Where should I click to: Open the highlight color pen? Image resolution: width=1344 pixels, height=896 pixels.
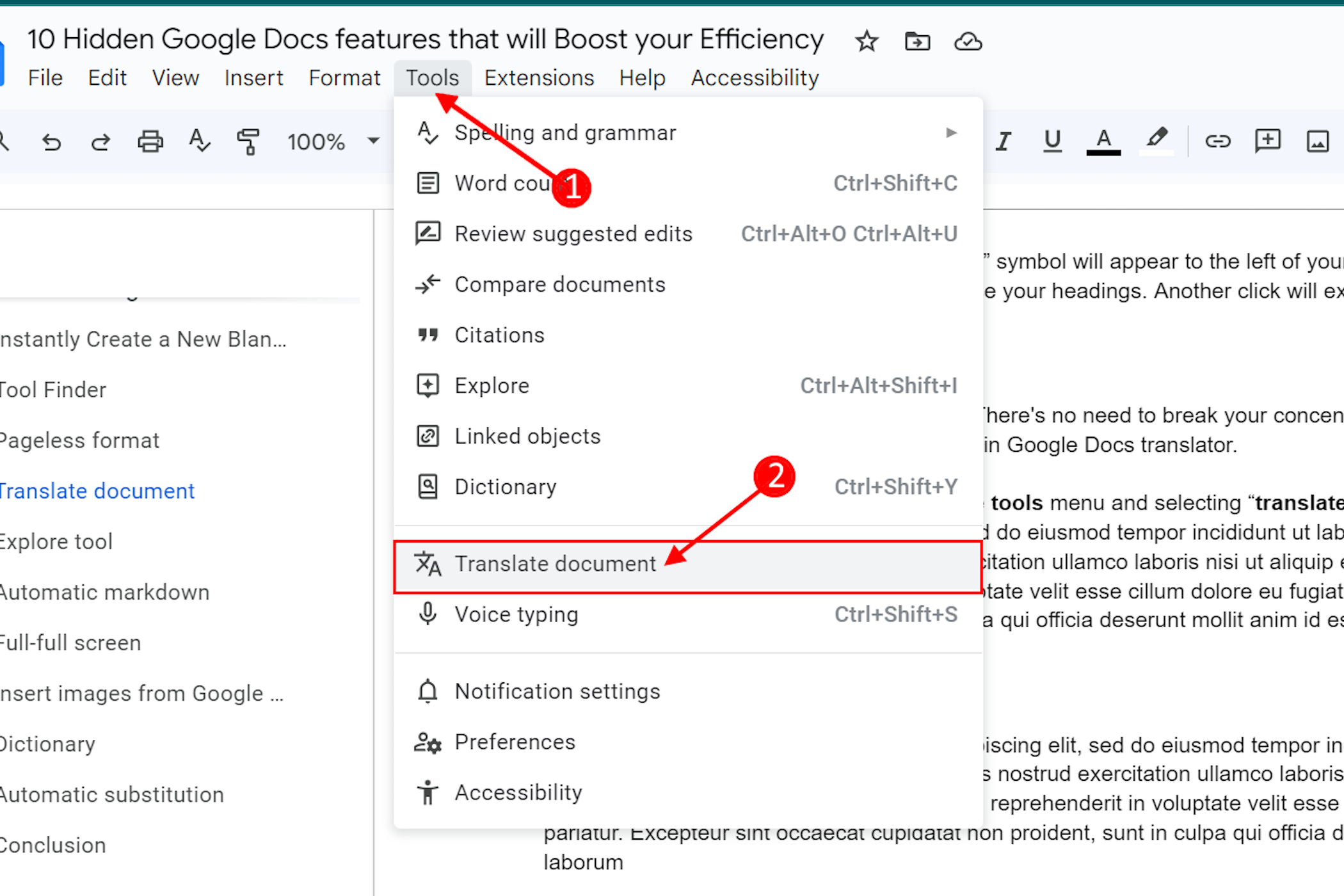1156,140
